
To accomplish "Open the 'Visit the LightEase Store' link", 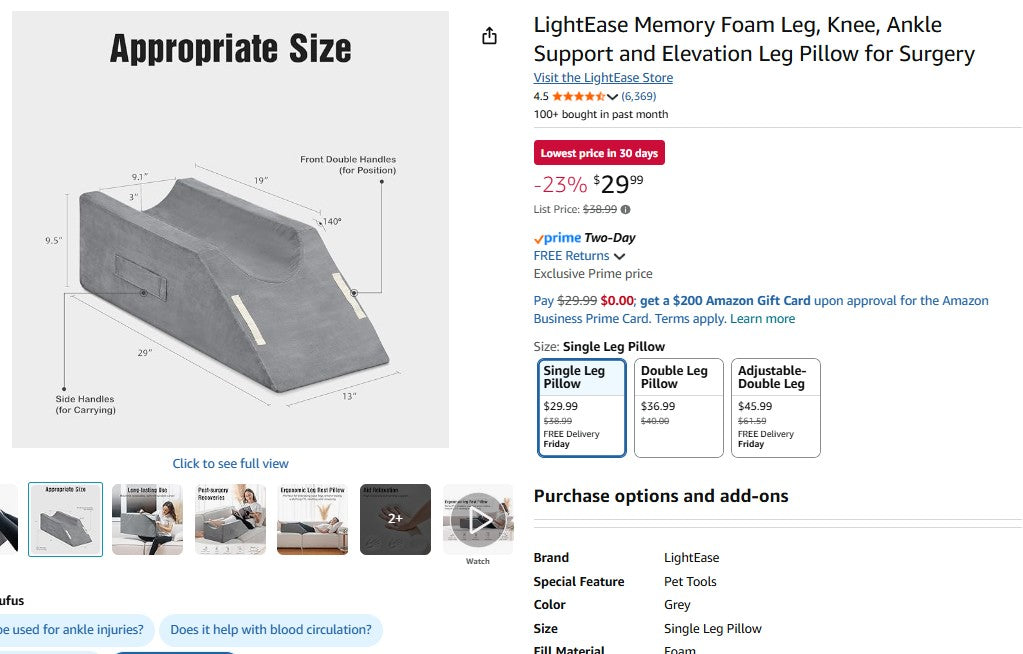I will [603, 77].
